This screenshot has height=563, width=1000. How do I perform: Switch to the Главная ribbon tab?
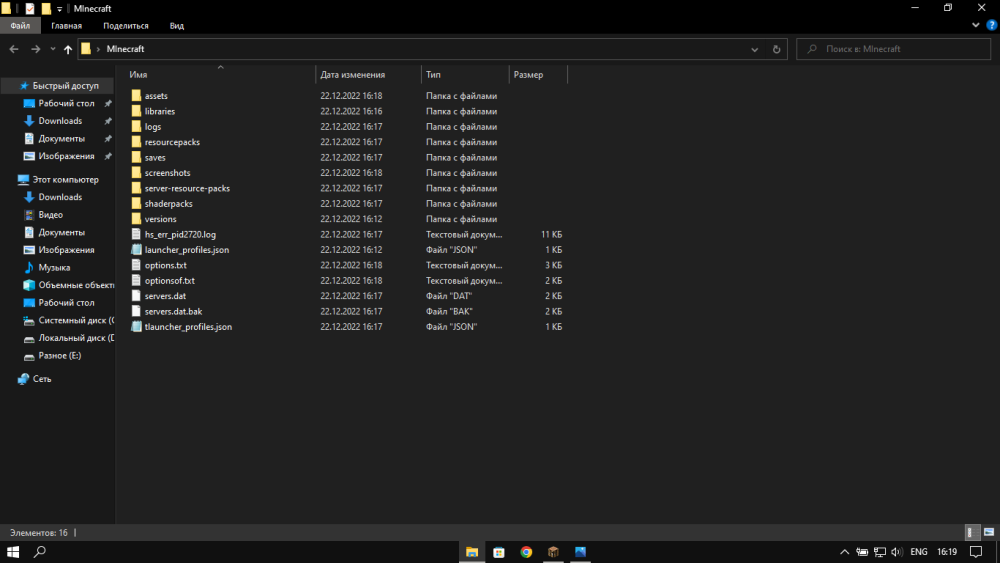point(66,26)
